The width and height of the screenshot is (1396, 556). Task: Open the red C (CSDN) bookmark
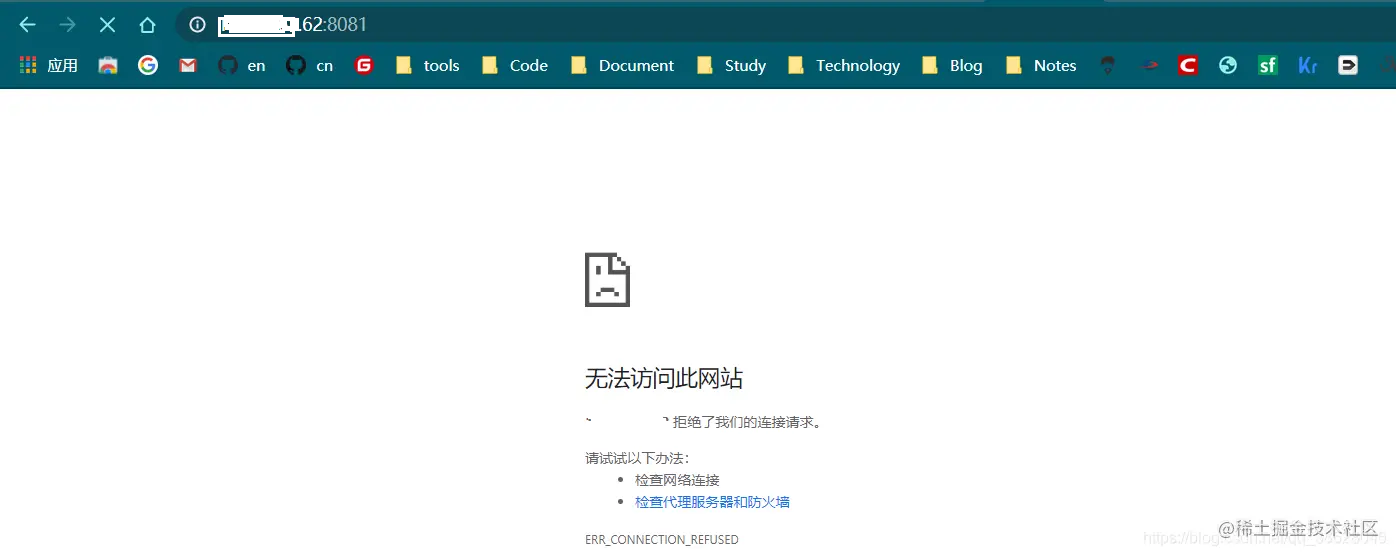(x=1188, y=65)
